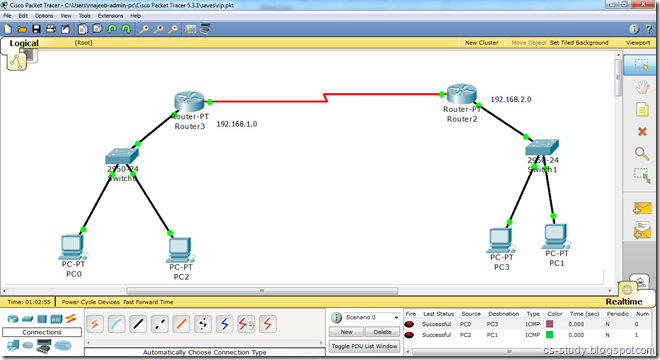The height and width of the screenshot is (360, 660).
Task: Click the Undo green arrow icon
Action: pyautogui.click(x=112, y=29)
